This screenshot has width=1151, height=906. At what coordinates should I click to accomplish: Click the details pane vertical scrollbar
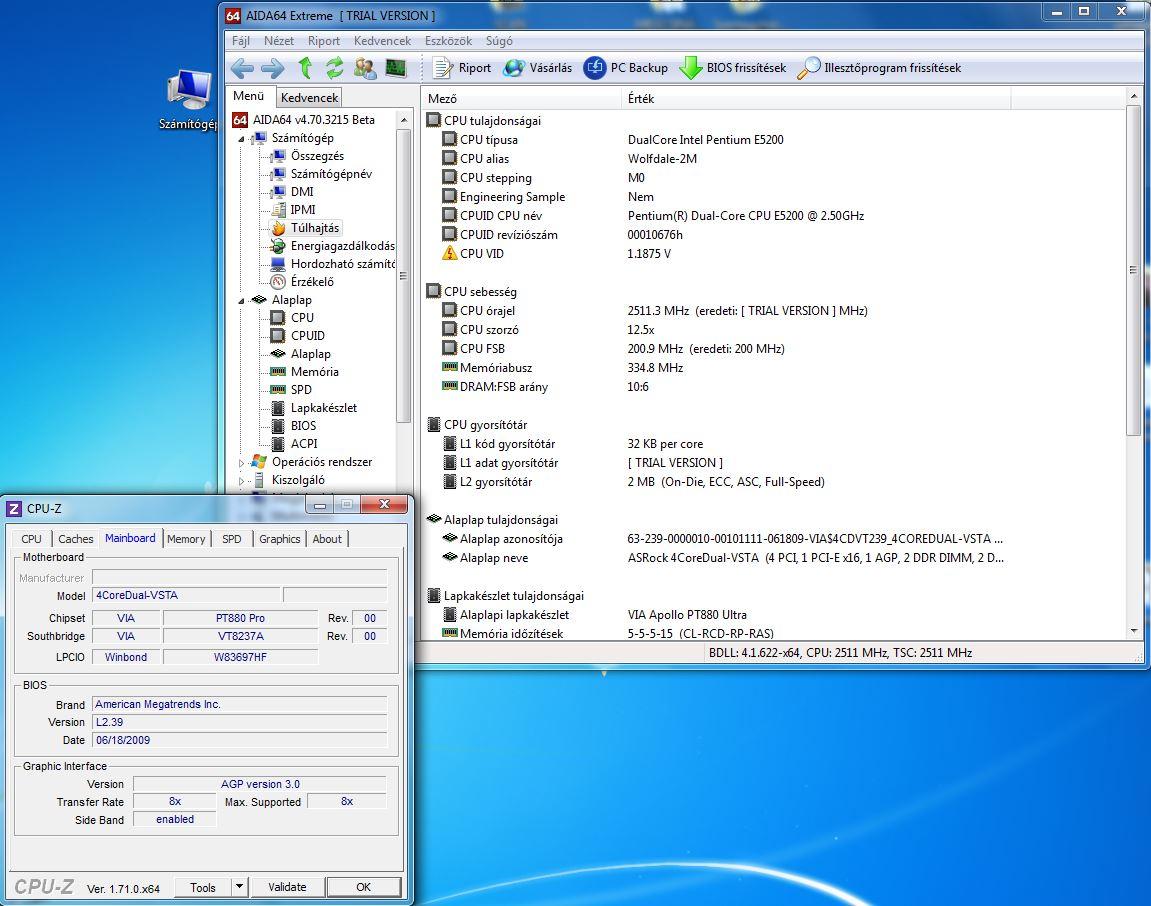(x=1133, y=272)
